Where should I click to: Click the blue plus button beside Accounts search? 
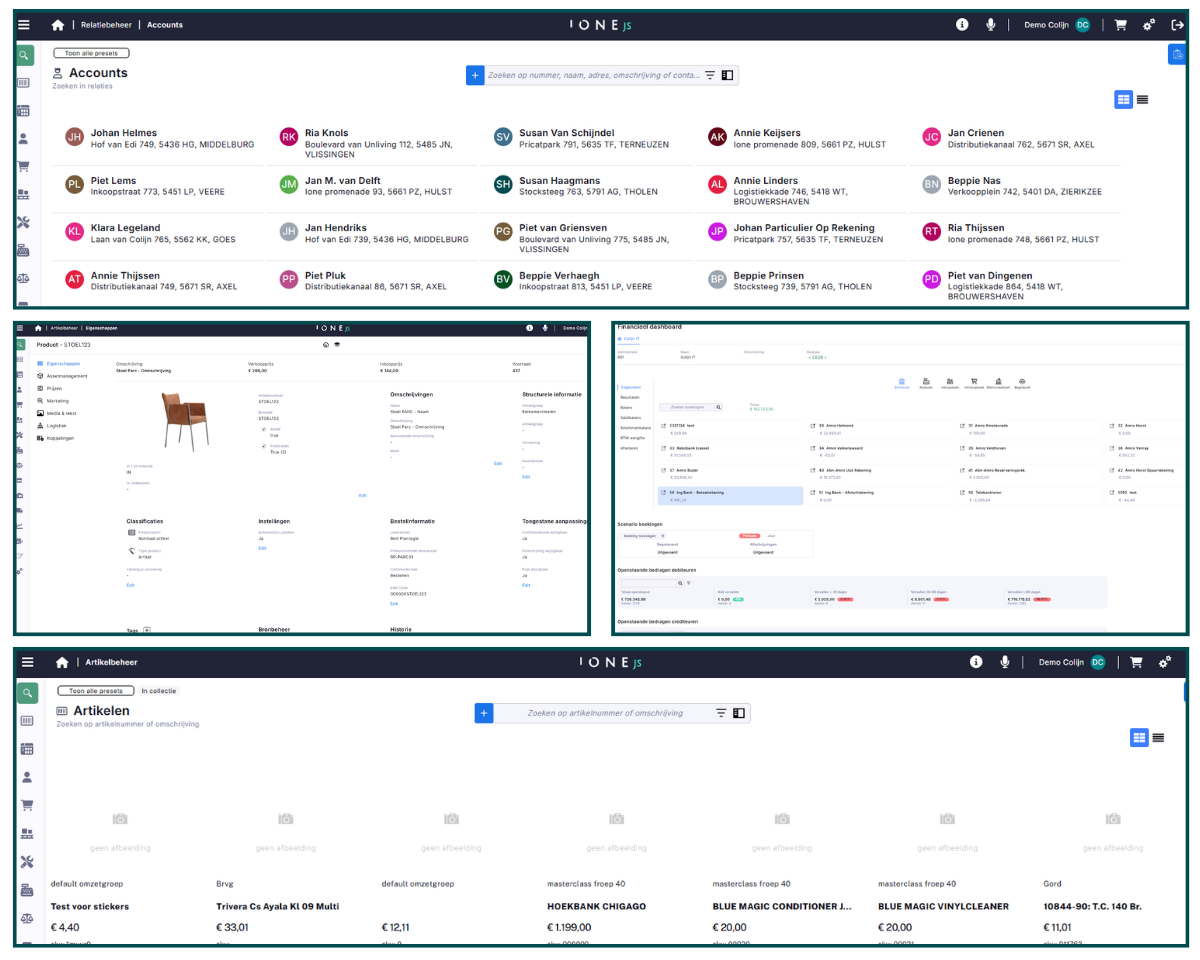pos(475,75)
